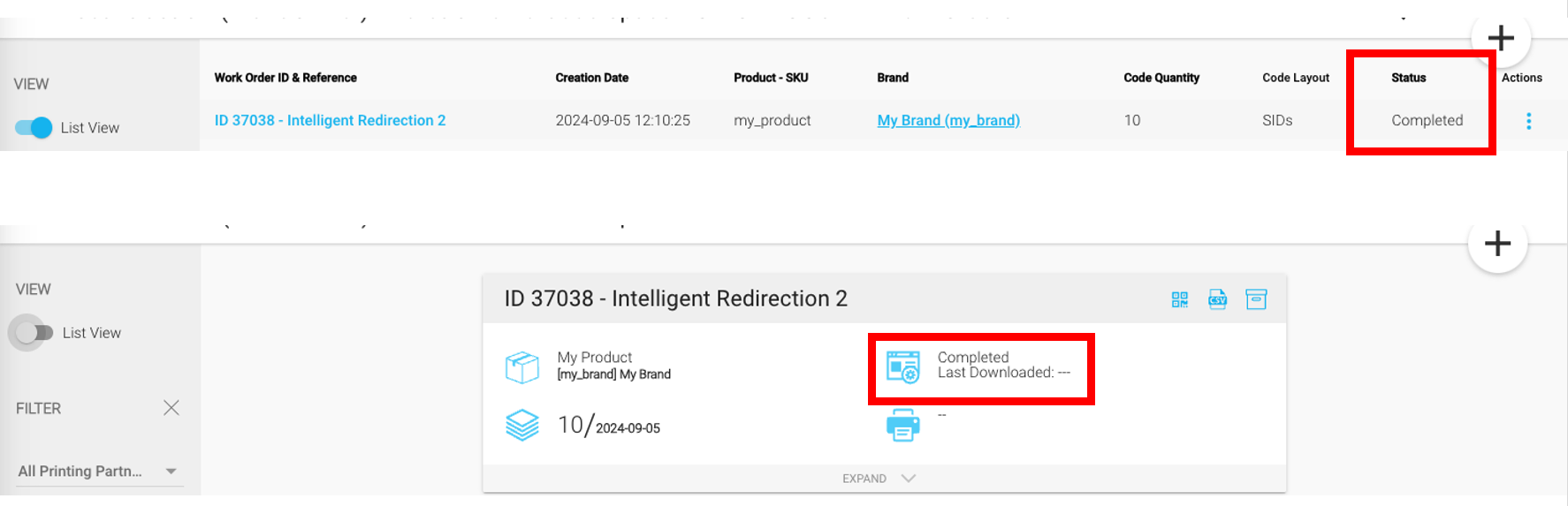The width and height of the screenshot is (1568, 506).
Task: Open the All Printing Partners dropdown
Action: click(x=97, y=471)
